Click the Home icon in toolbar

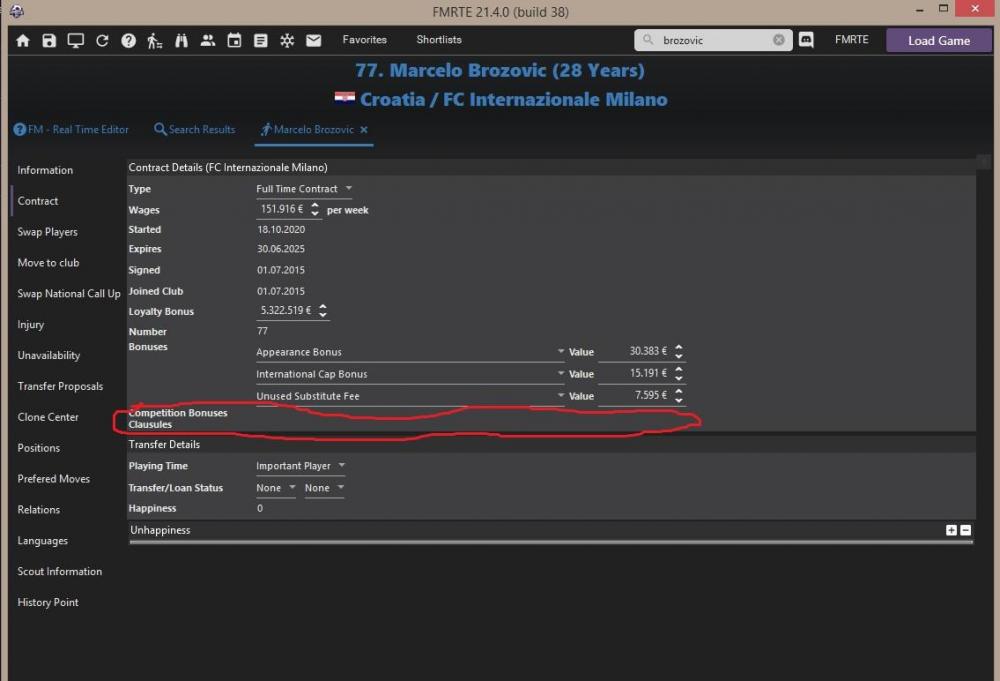coord(24,41)
